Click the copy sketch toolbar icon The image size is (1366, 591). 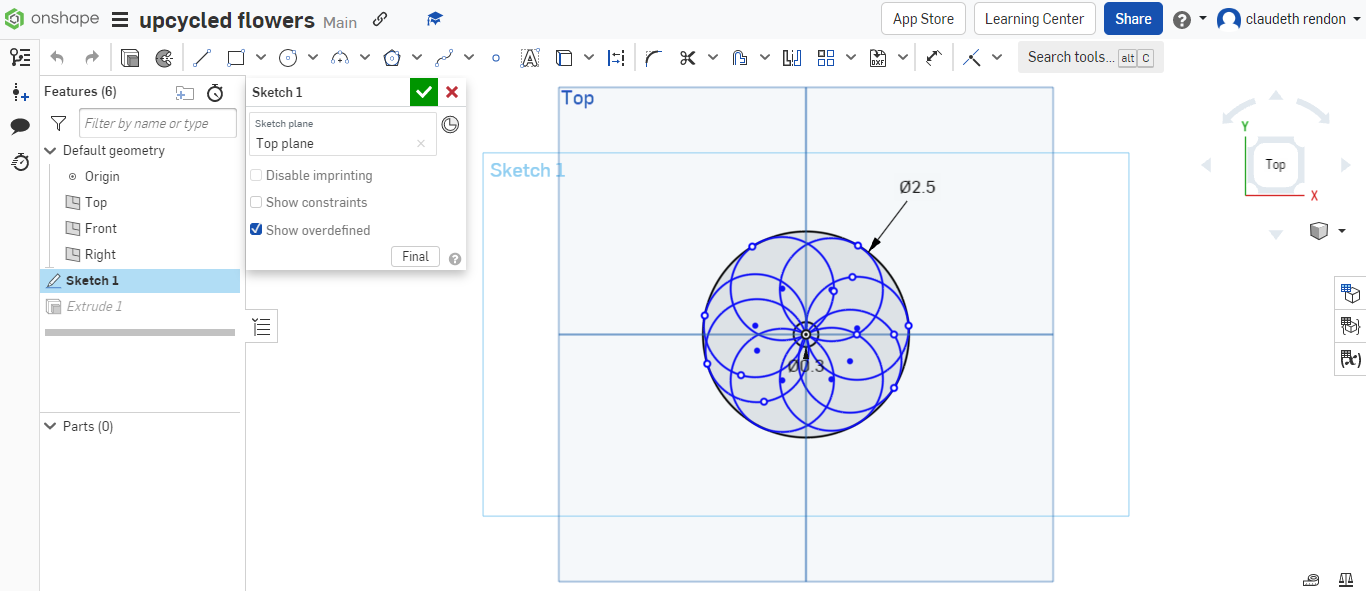click(130, 58)
